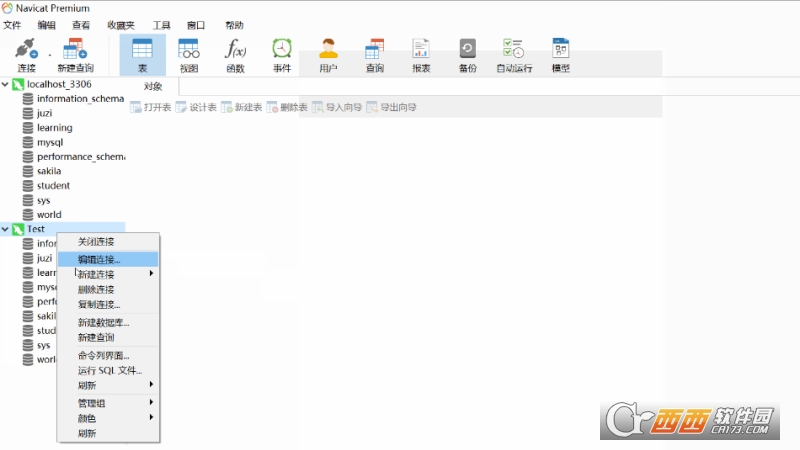Click the 连接 (Connection) toolbar icon

click(x=26, y=49)
